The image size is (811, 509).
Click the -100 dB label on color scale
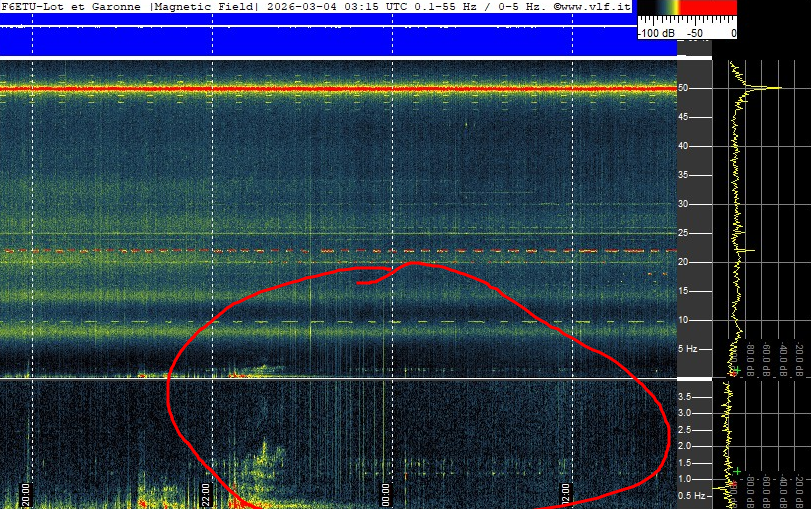click(655, 33)
